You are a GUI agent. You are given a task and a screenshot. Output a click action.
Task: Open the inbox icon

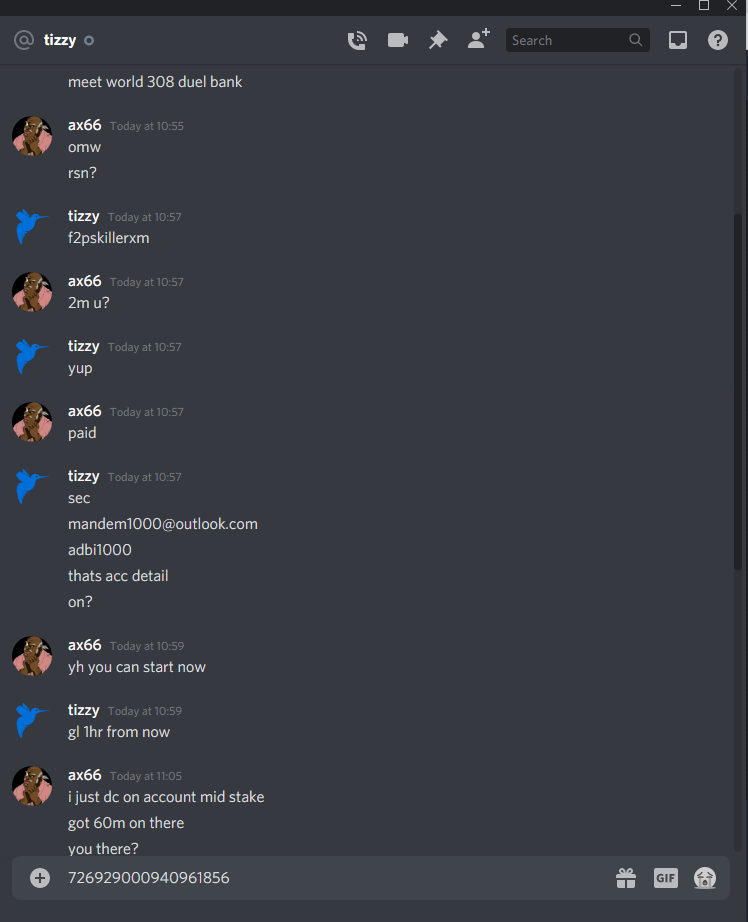678,40
